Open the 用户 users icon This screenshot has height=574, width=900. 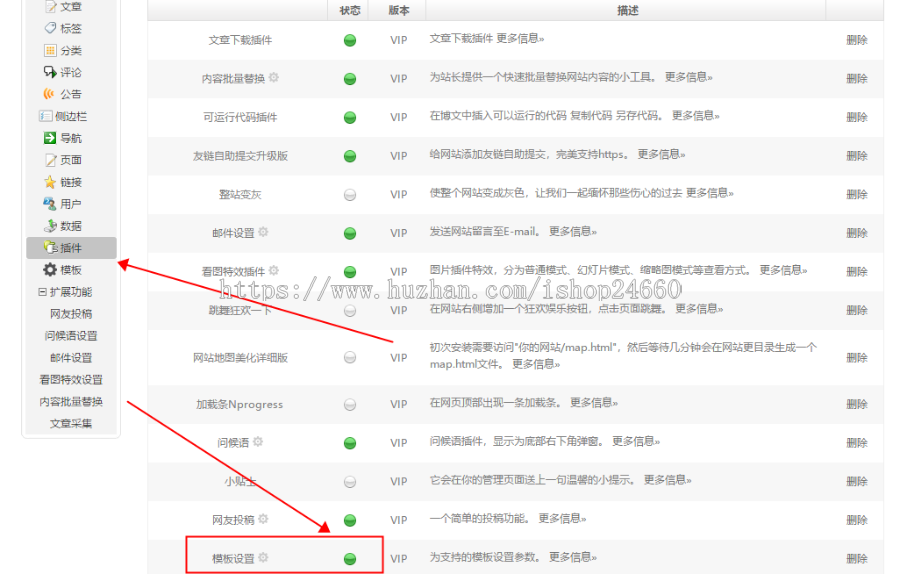coord(51,204)
